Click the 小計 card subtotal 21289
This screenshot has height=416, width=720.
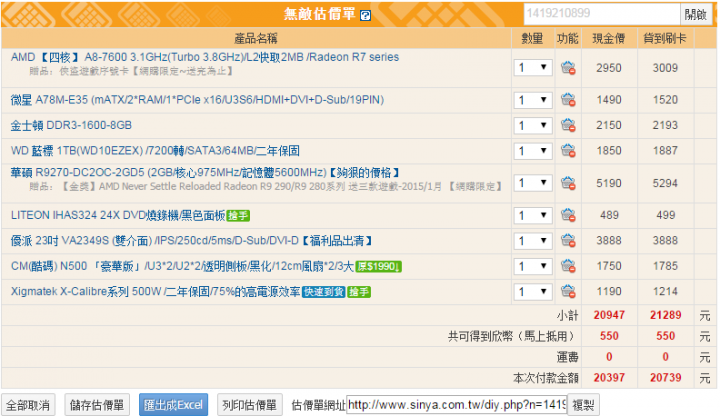point(665,315)
